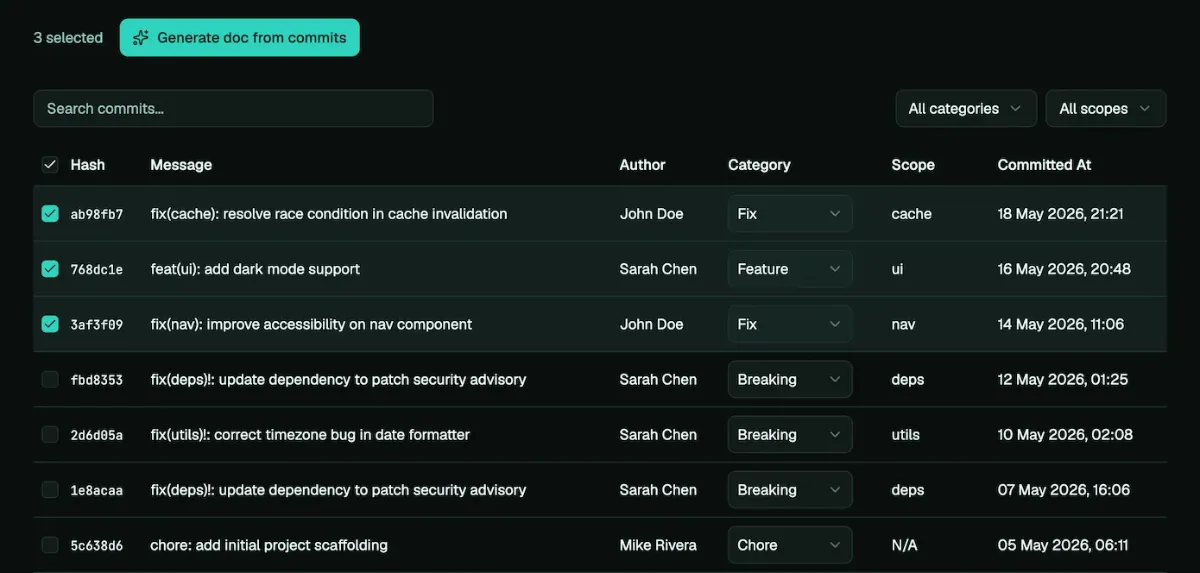Click message about accessibility on nav component
1200x573 pixels.
point(311,324)
